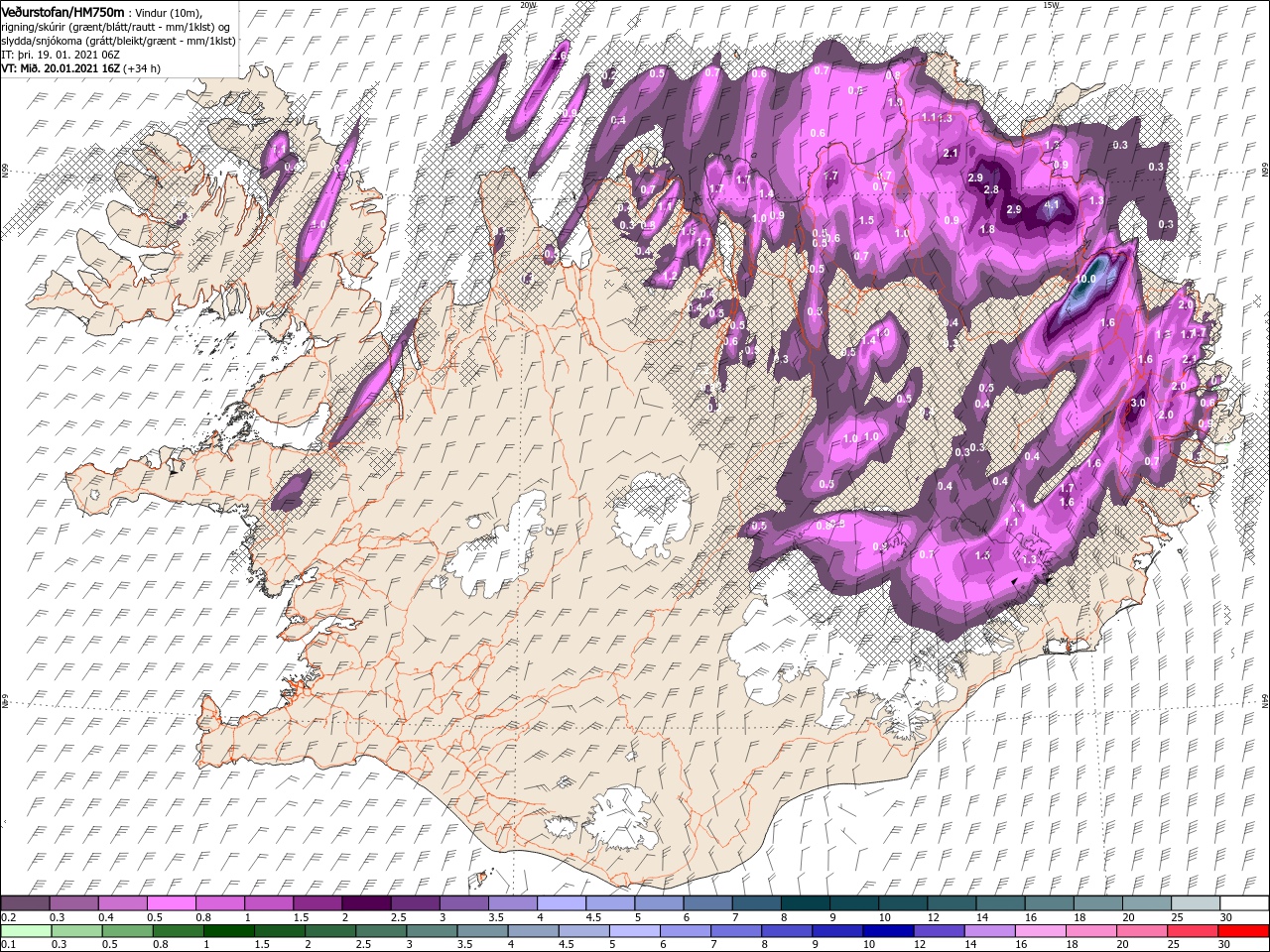Viewport: 1270px width, 952px height.
Task: Click pale green swatch between 0.1 and 0.3, lower legend
Action: 25,931
